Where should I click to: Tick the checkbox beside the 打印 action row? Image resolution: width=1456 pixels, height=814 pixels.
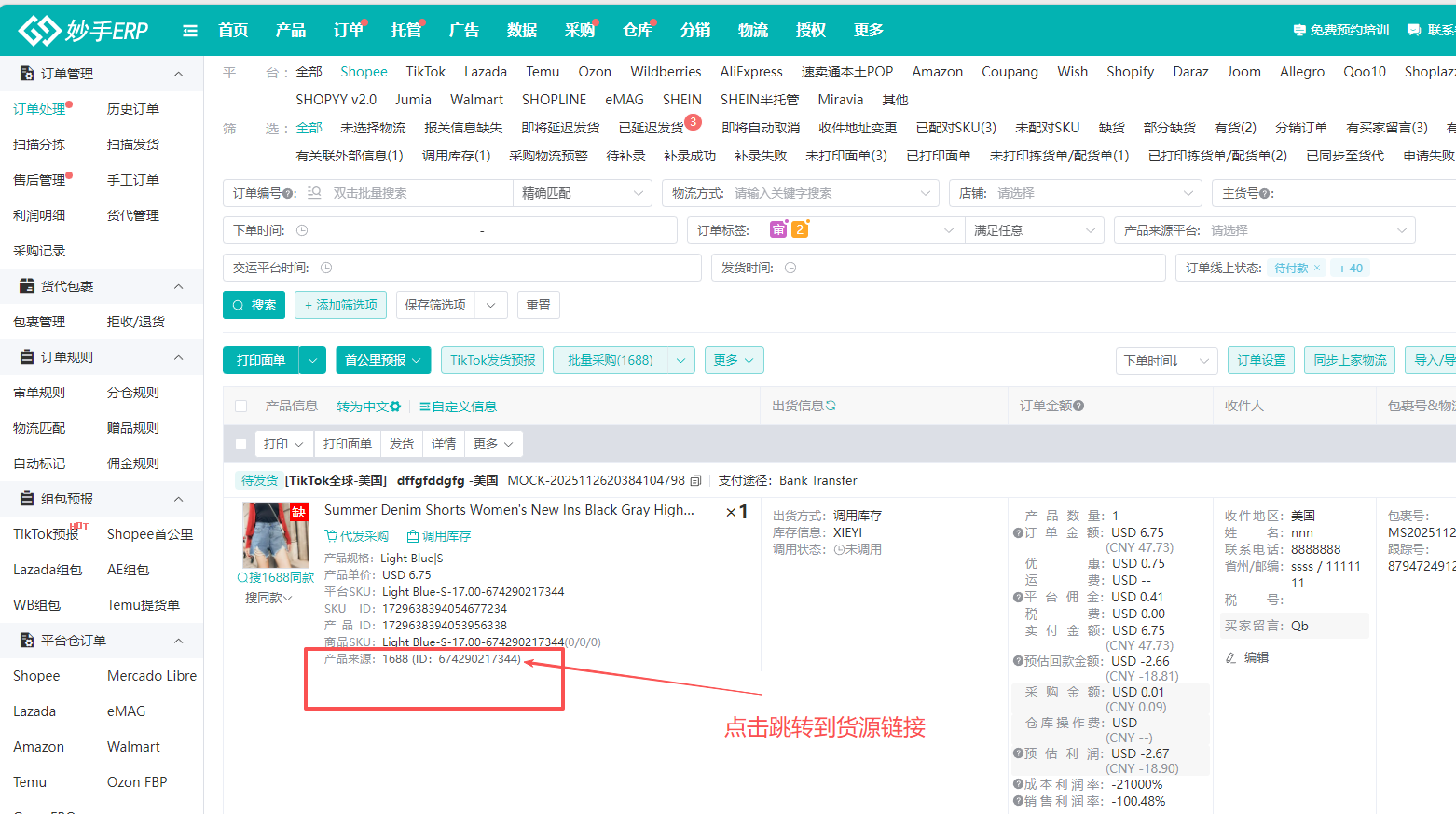pyautogui.click(x=240, y=443)
